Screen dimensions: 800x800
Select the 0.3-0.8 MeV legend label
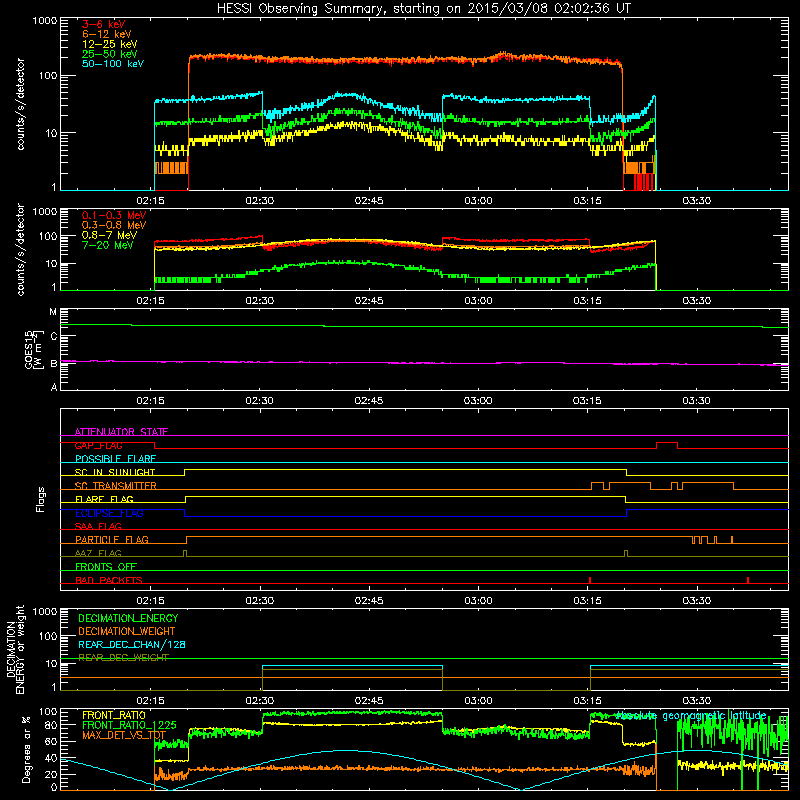[x=114, y=225]
